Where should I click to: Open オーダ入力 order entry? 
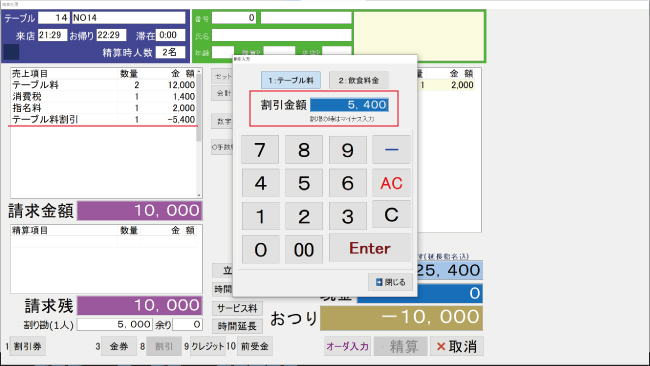point(347,346)
